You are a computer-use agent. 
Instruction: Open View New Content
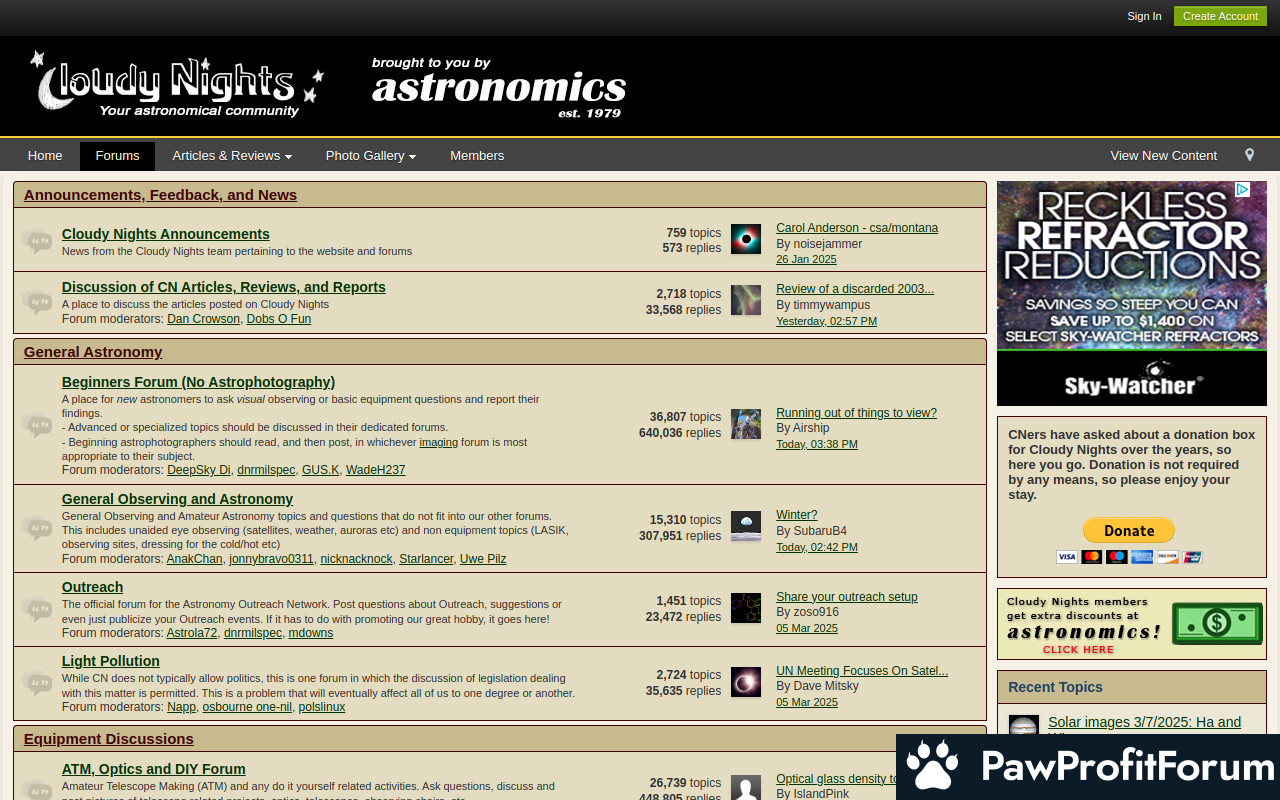tap(1163, 156)
